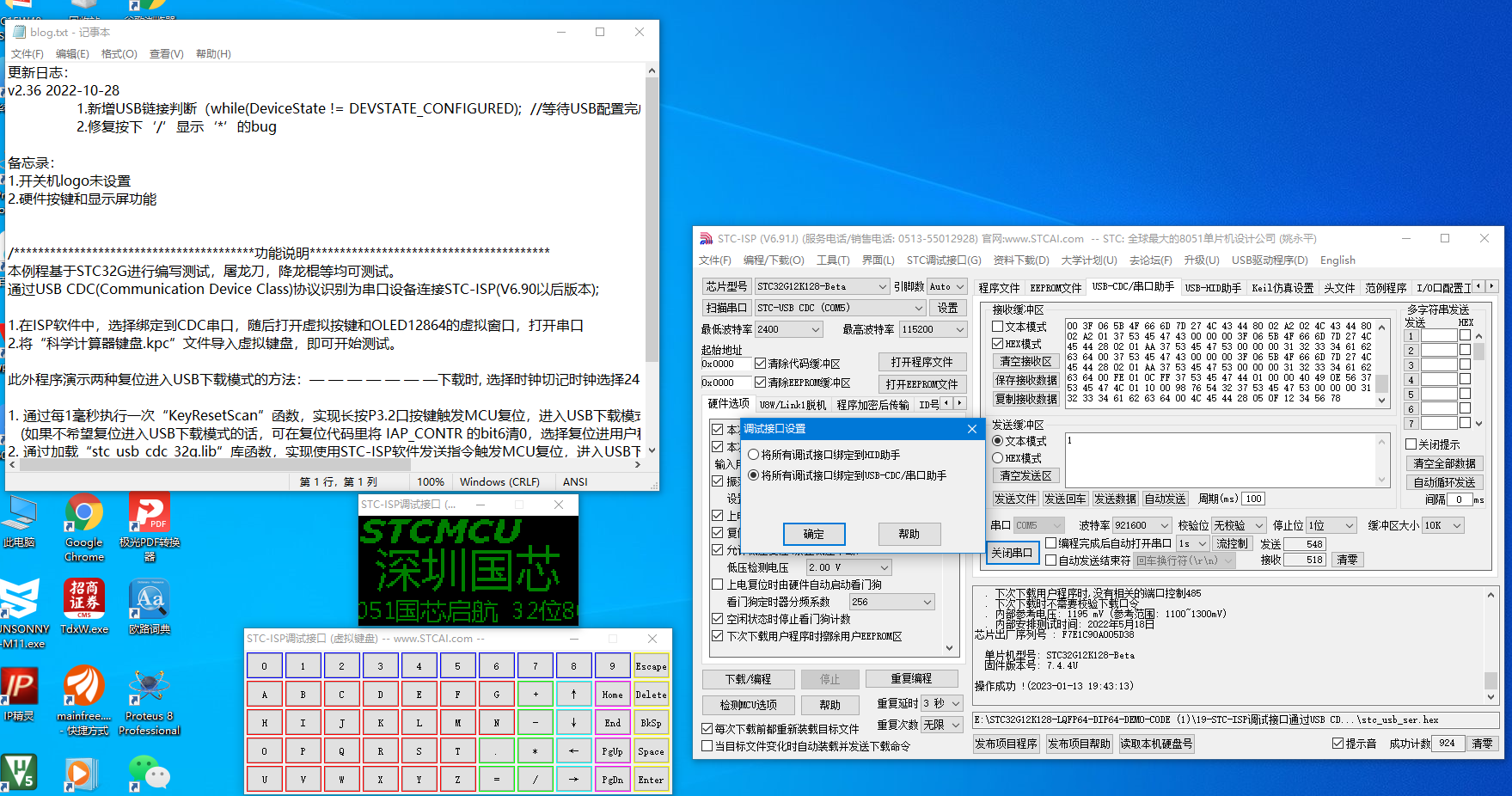Click the right arrow key on virtual keyboard
The height and width of the screenshot is (796, 1512).
tap(573, 779)
